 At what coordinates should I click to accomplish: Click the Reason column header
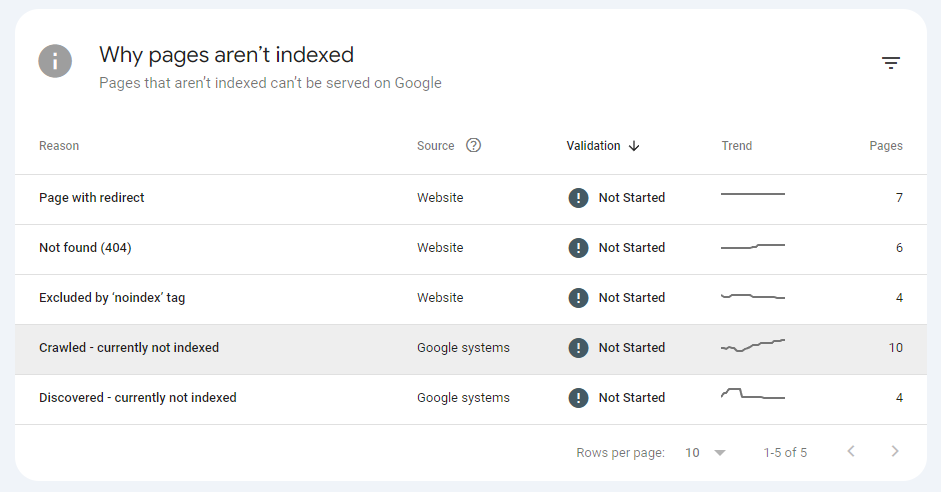(59, 146)
